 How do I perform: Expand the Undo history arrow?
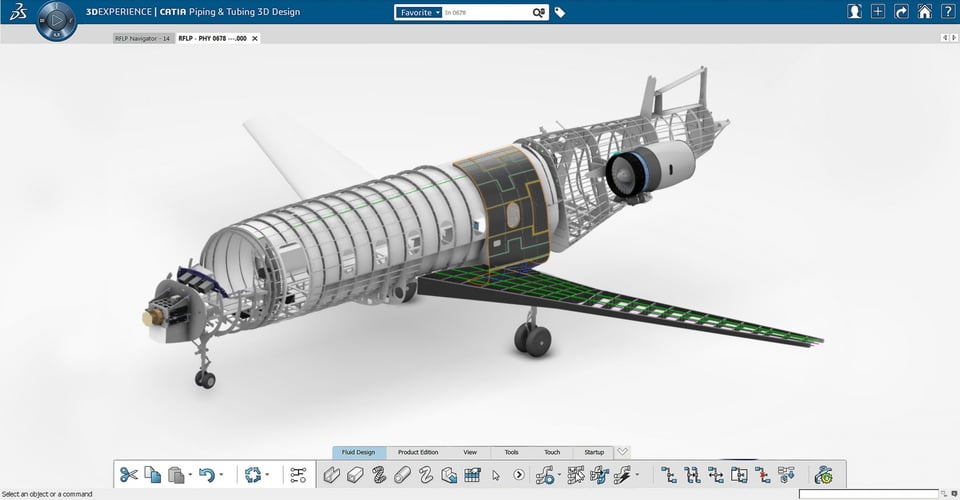point(220,475)
